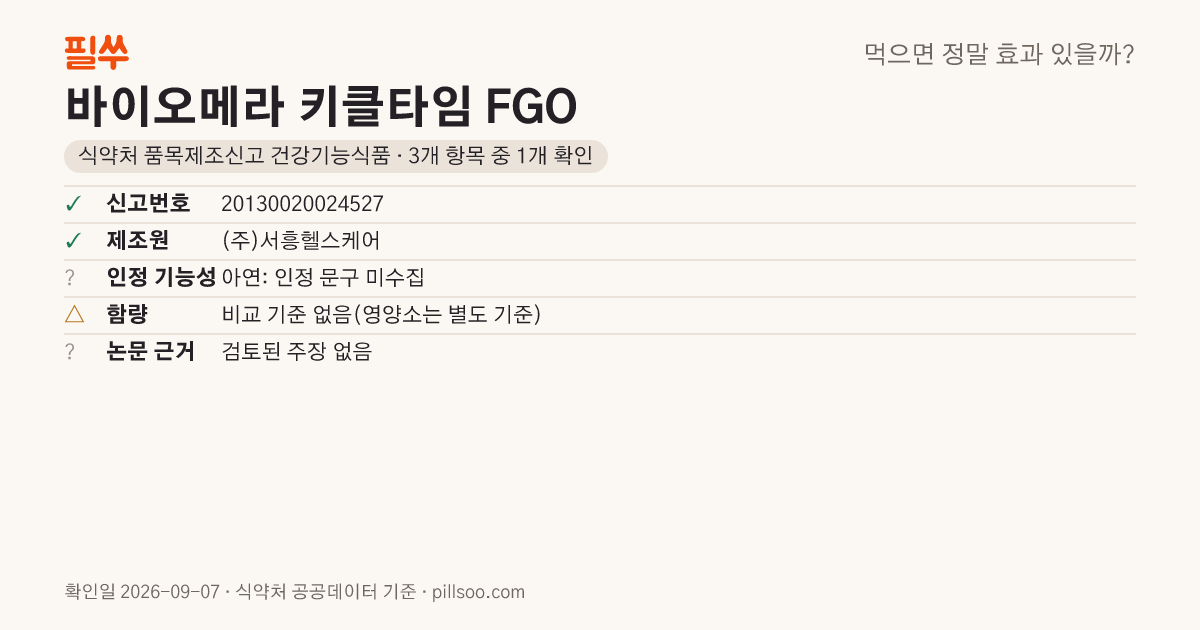This screenshot has height=630, width=1200.
Task: Click the 인정 기능성 row label
Action: point(161,278)
